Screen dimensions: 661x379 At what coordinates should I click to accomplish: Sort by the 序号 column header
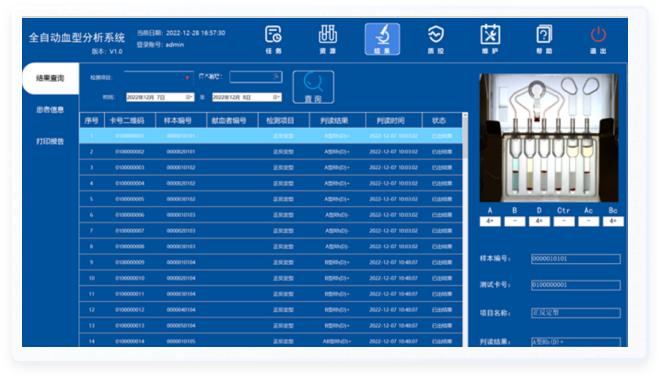coord(91,121)
